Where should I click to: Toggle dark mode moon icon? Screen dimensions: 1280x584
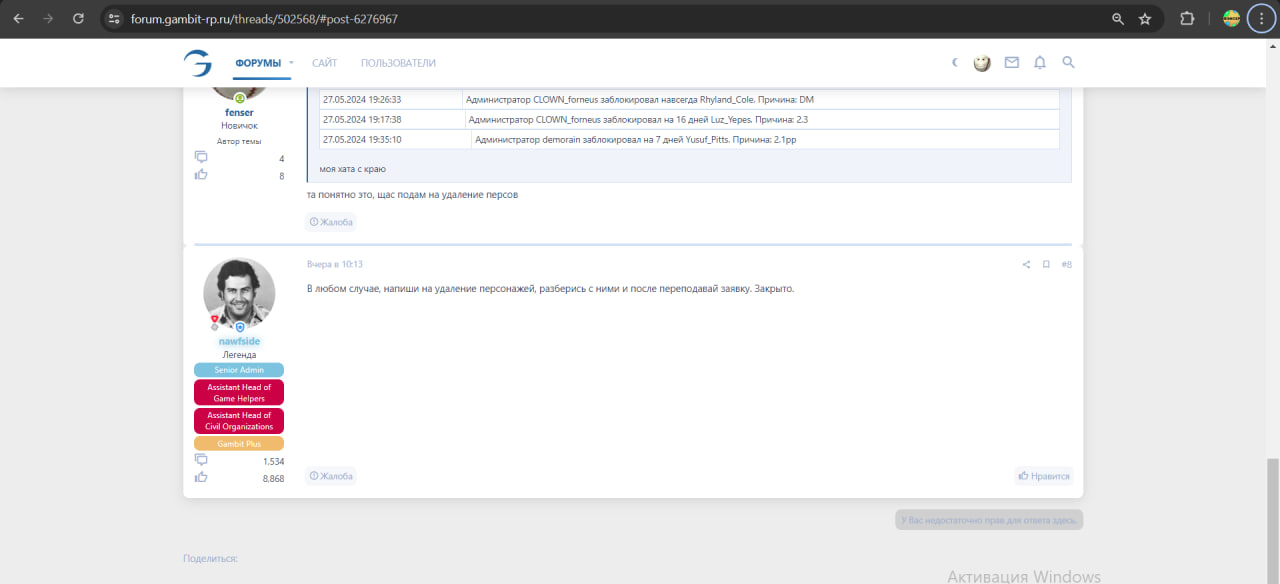click(x=955, y=62)
